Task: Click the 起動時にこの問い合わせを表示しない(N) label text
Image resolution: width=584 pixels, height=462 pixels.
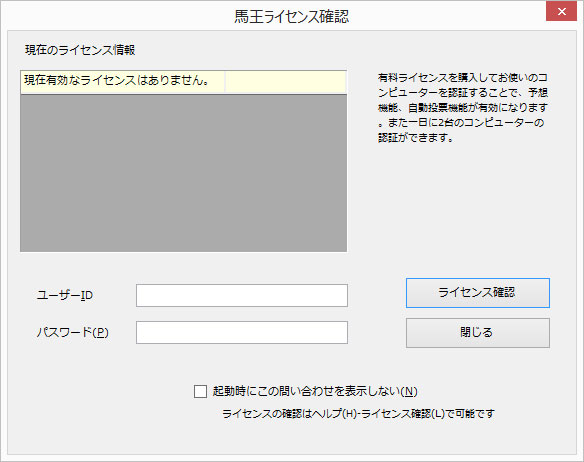Action: (x=315, y=391)
